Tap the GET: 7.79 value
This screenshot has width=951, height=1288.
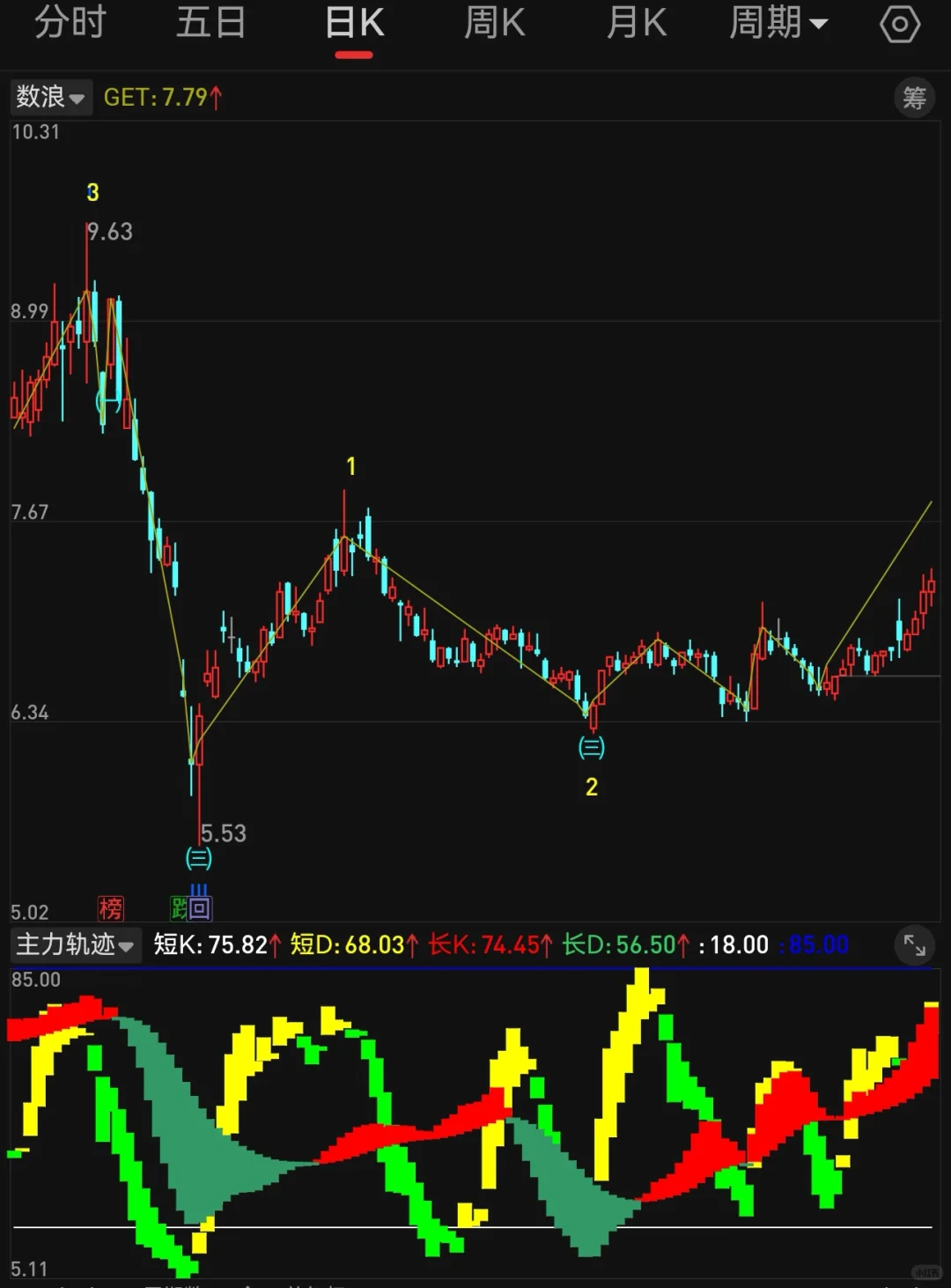point(163,97)
